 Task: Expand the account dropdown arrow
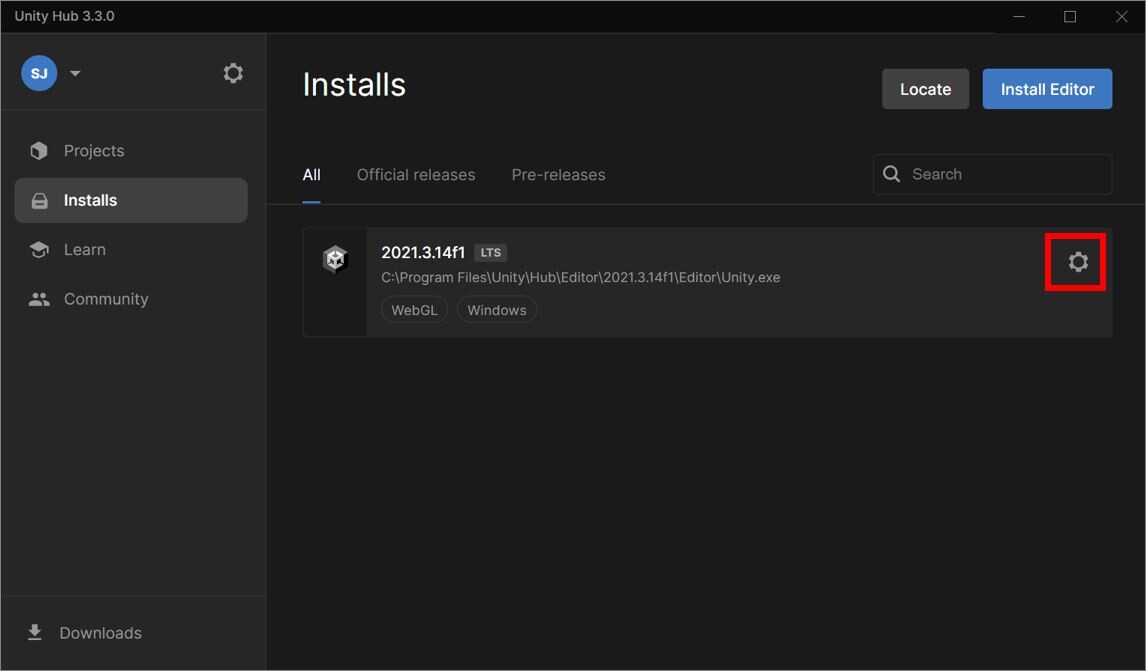(x=75, y=73)
